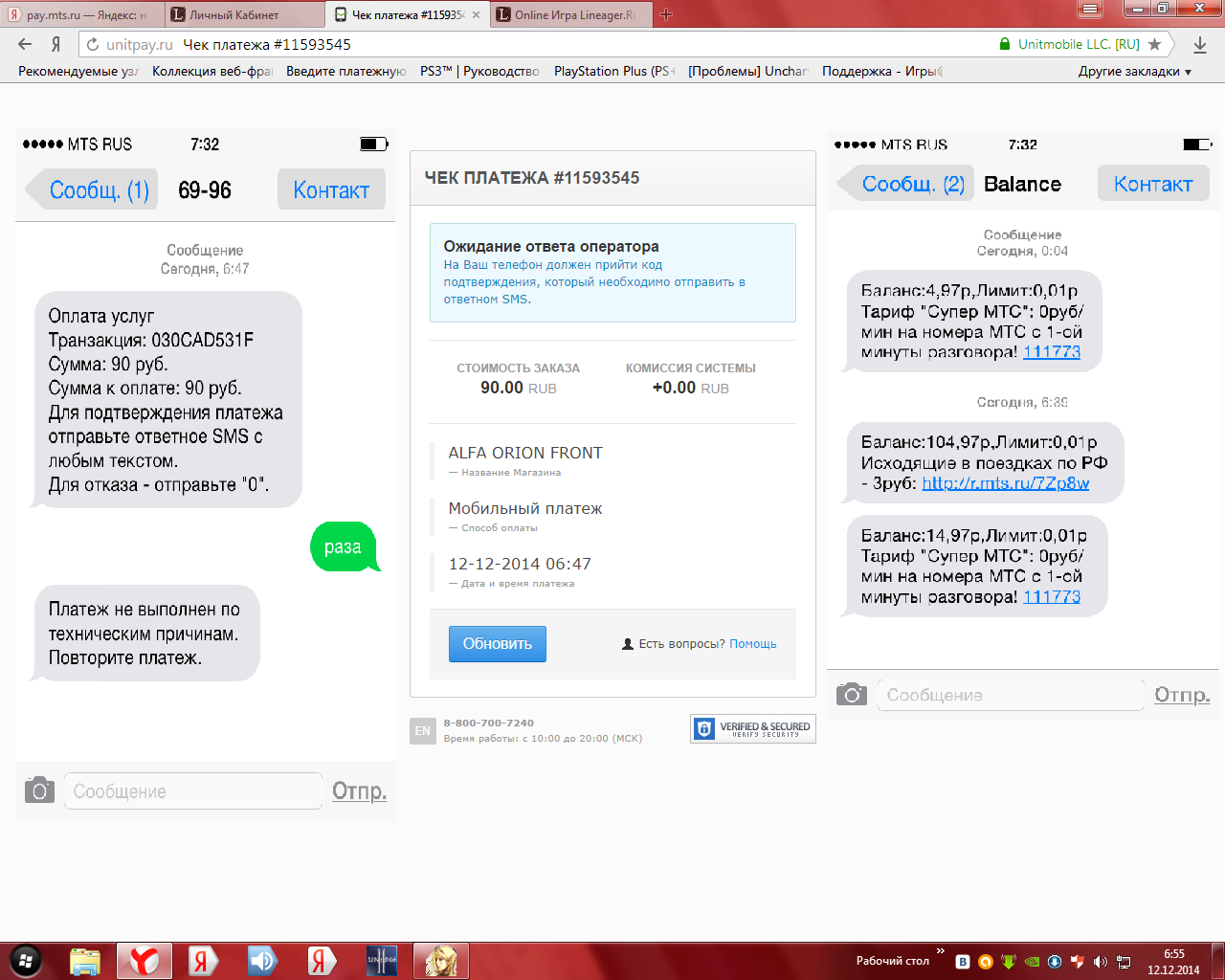1225x980 pixels.
Task: Tap 'Отпр.' in the Balance chat
Action: point(1182,695)
